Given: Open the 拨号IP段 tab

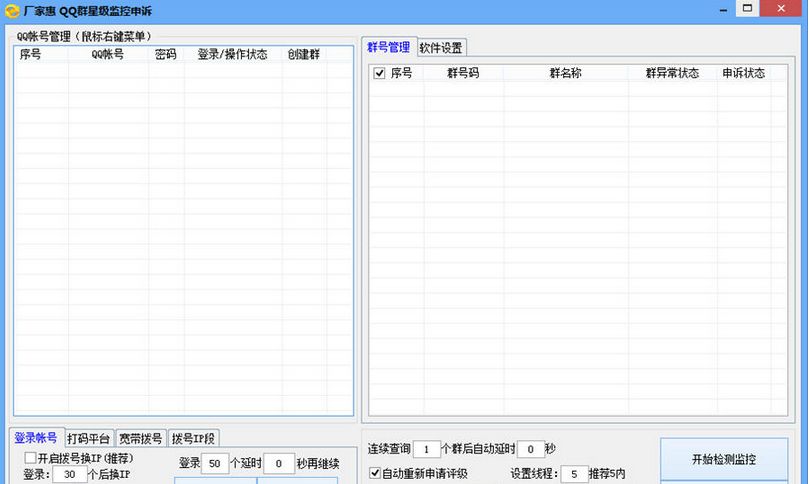Looking at the screenshot, I should 194,439.
